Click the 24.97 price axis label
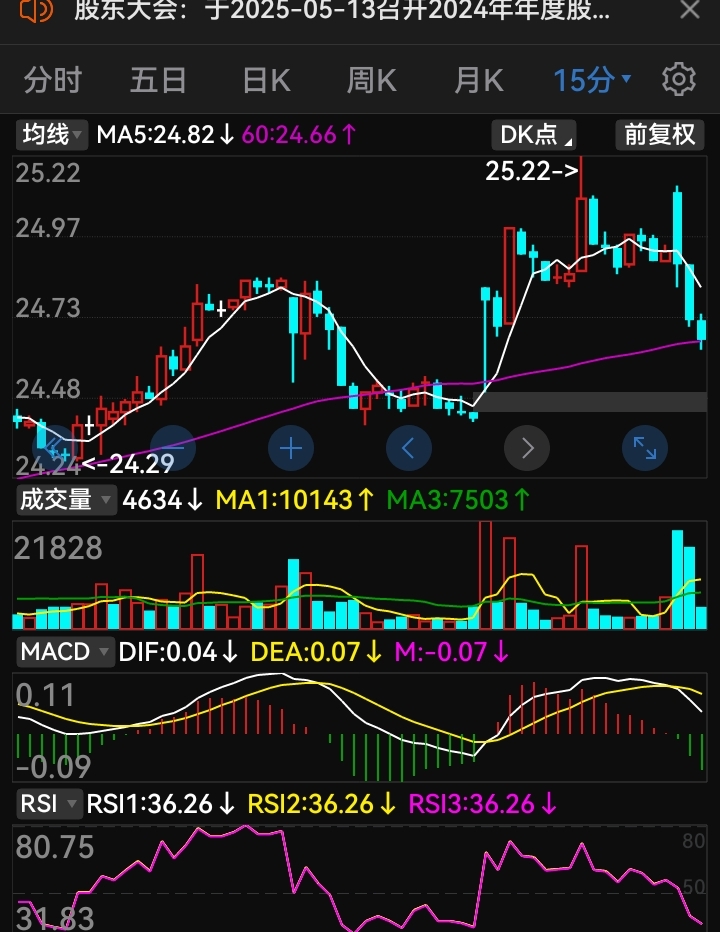This screenshot has height=932, width=720. [x=48, y=228]
